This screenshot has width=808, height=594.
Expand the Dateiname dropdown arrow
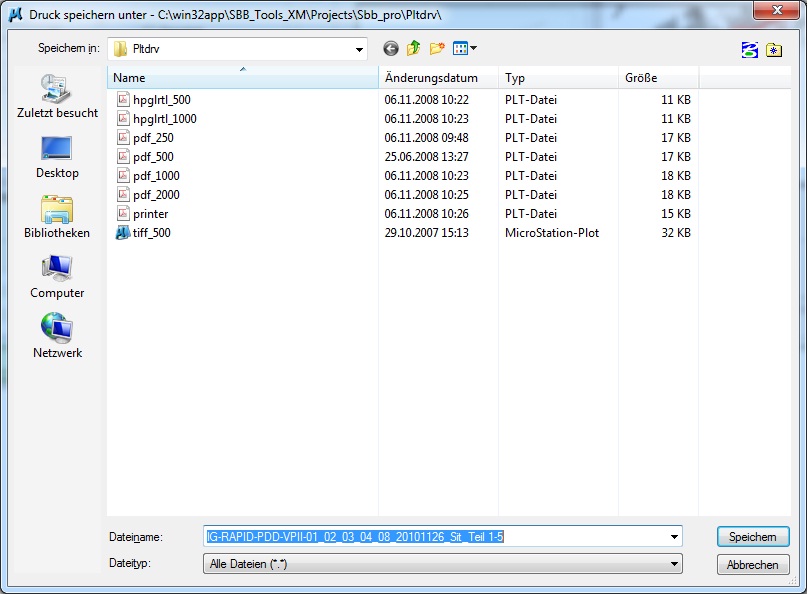674,537
